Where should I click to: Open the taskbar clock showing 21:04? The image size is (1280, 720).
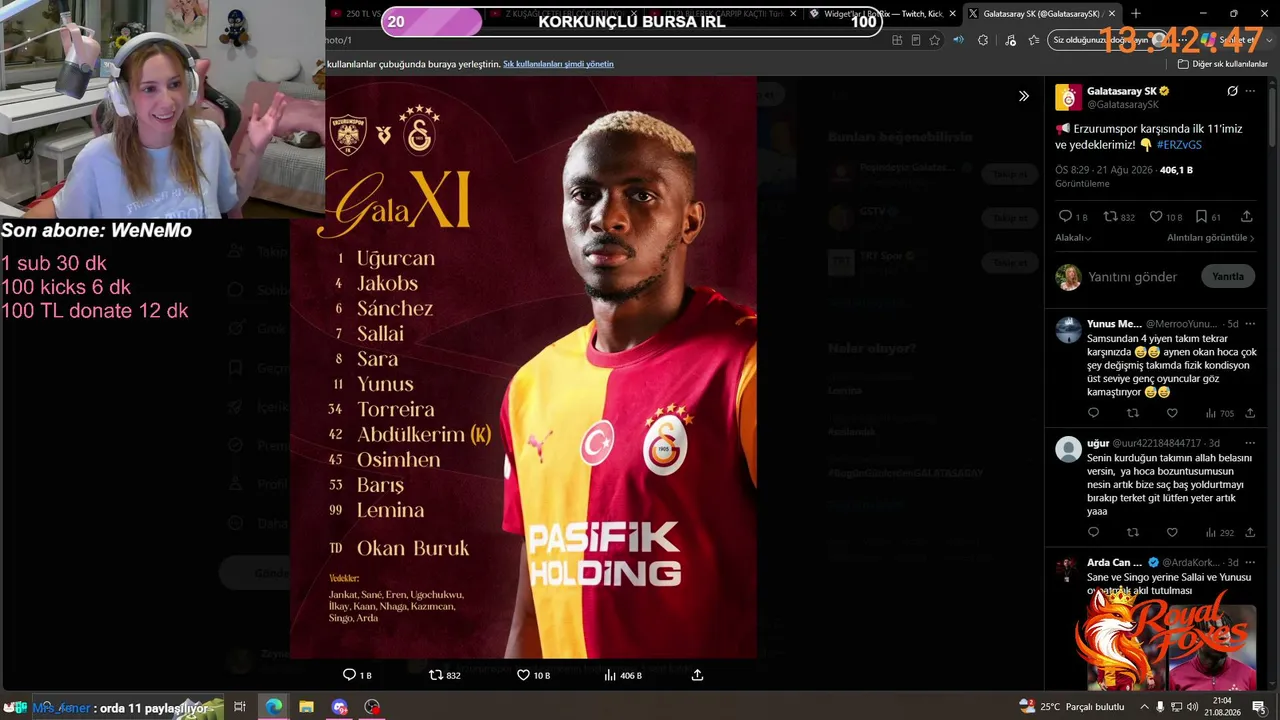click(x=1222, y=707)
